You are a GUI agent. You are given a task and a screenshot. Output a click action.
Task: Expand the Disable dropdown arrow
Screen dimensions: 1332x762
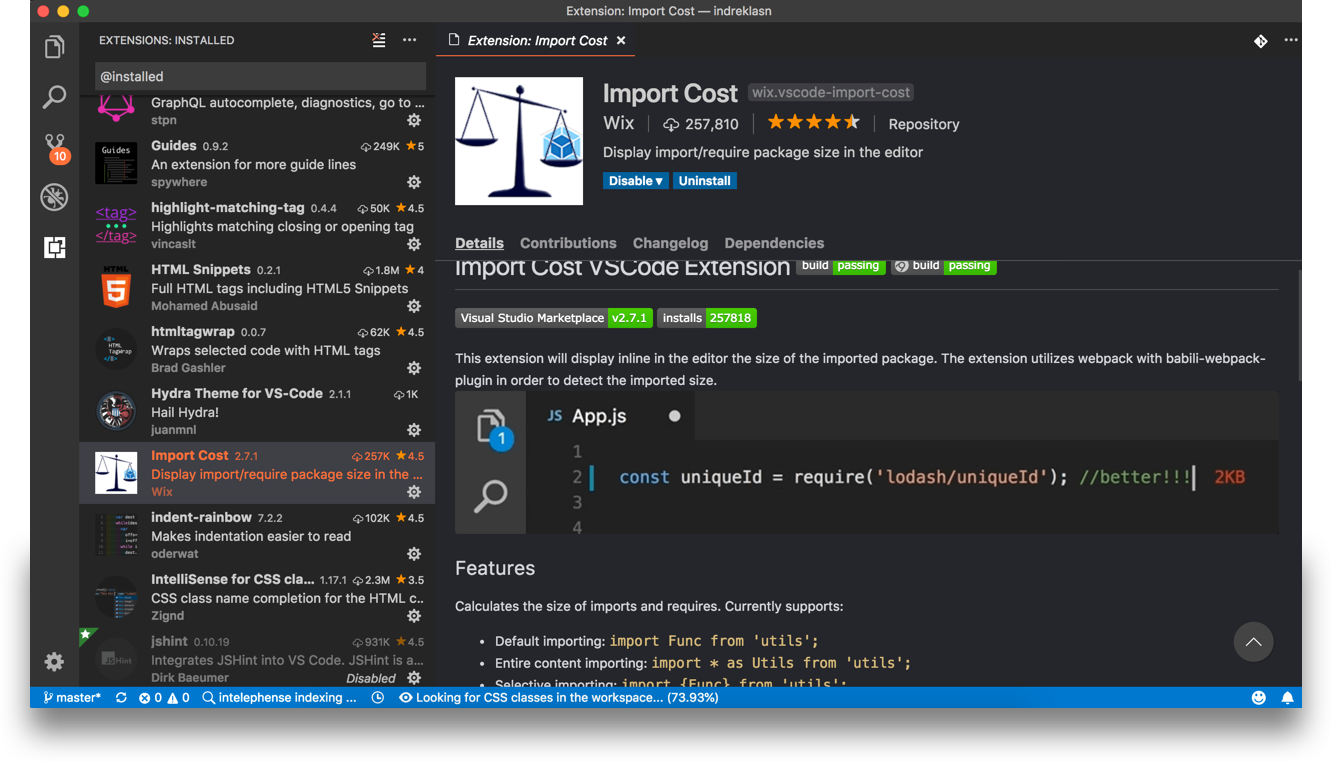pyautogui.click(x=658, y=180)
